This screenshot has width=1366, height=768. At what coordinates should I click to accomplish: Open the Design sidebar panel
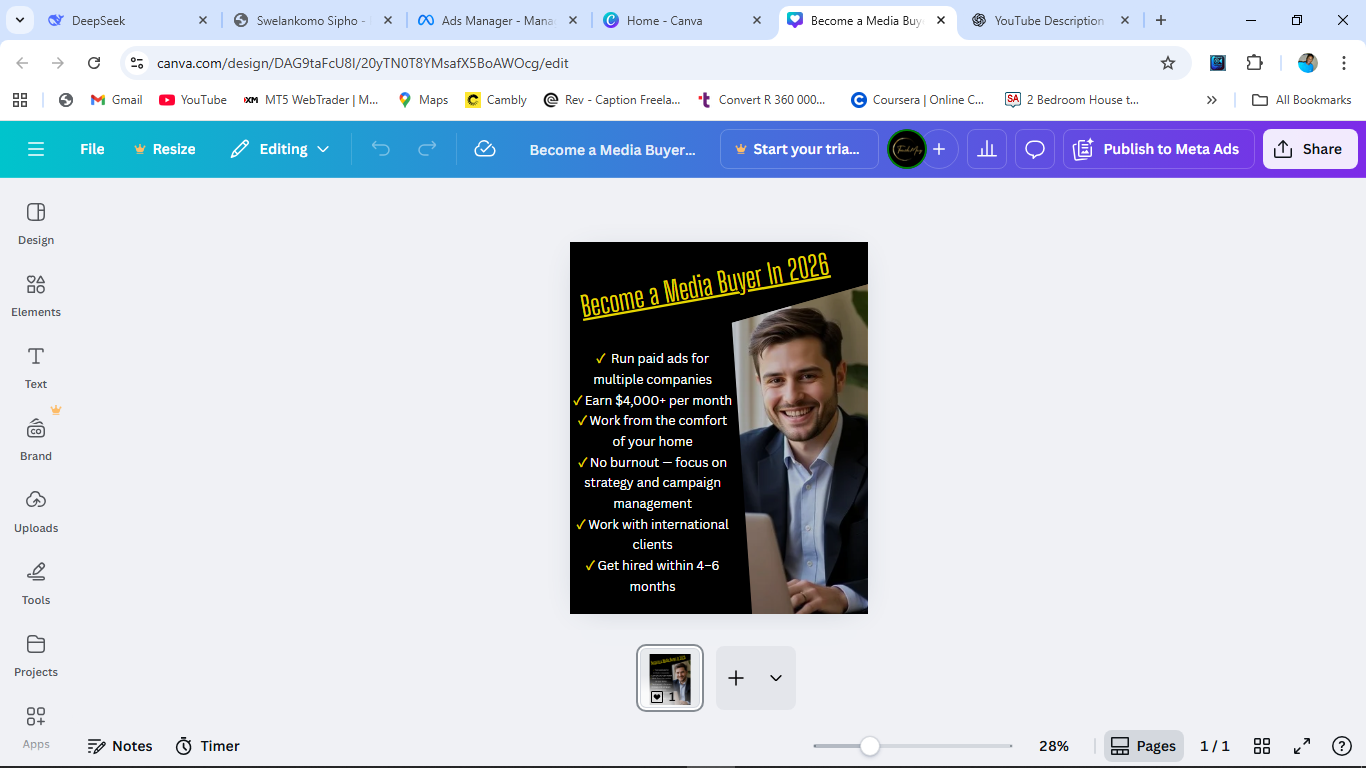pyautogui.click(x=36, y=223)
